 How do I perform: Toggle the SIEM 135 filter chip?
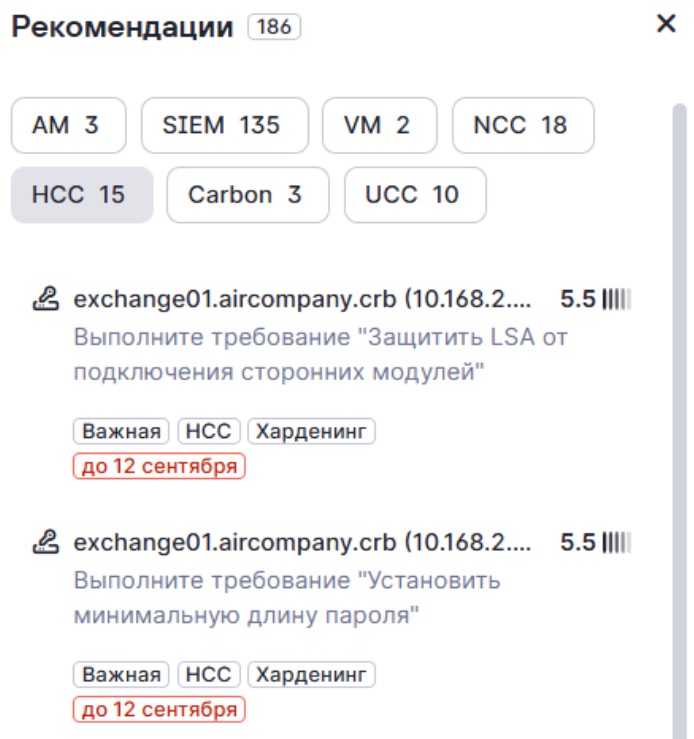(x=222, y=125)
